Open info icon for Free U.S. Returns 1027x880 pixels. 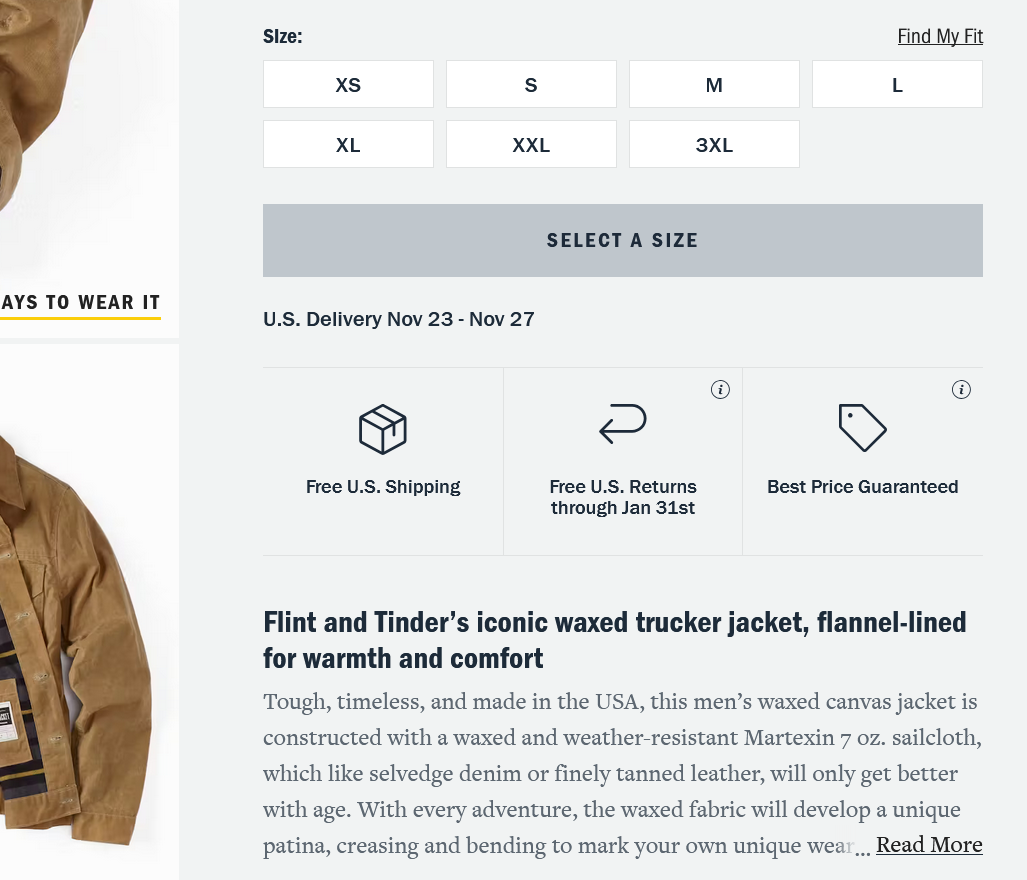(720, 390)
